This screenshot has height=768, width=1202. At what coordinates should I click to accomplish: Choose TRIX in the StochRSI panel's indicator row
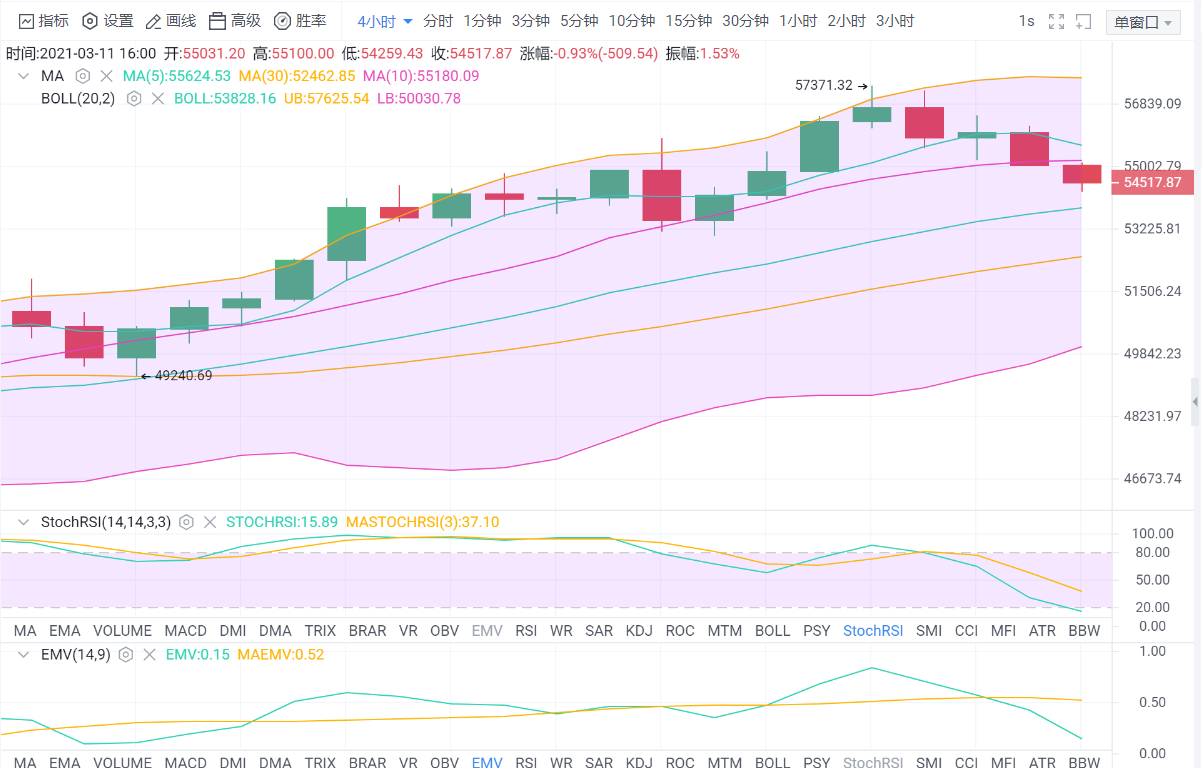click(x=320, y=631)
